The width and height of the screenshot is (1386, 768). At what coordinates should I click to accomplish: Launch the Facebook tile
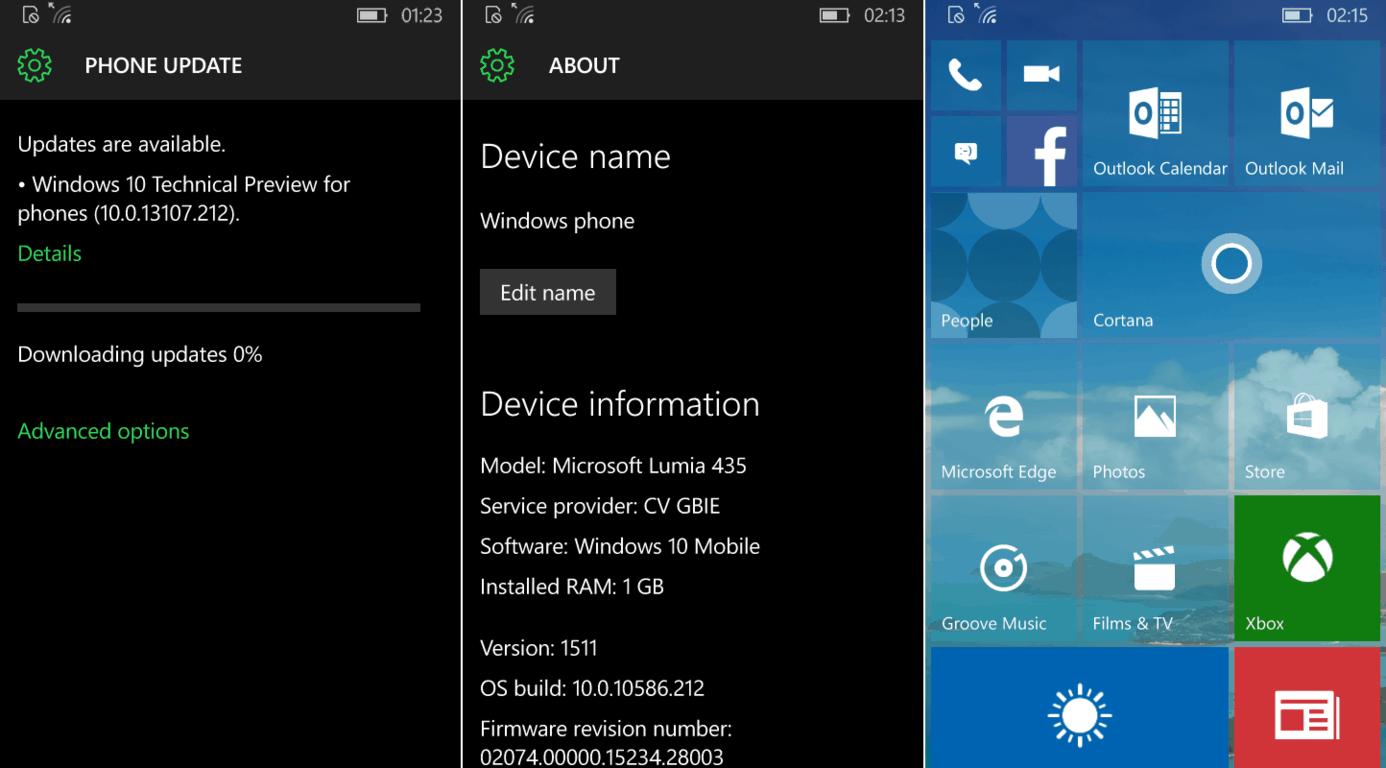point(1042,151)
